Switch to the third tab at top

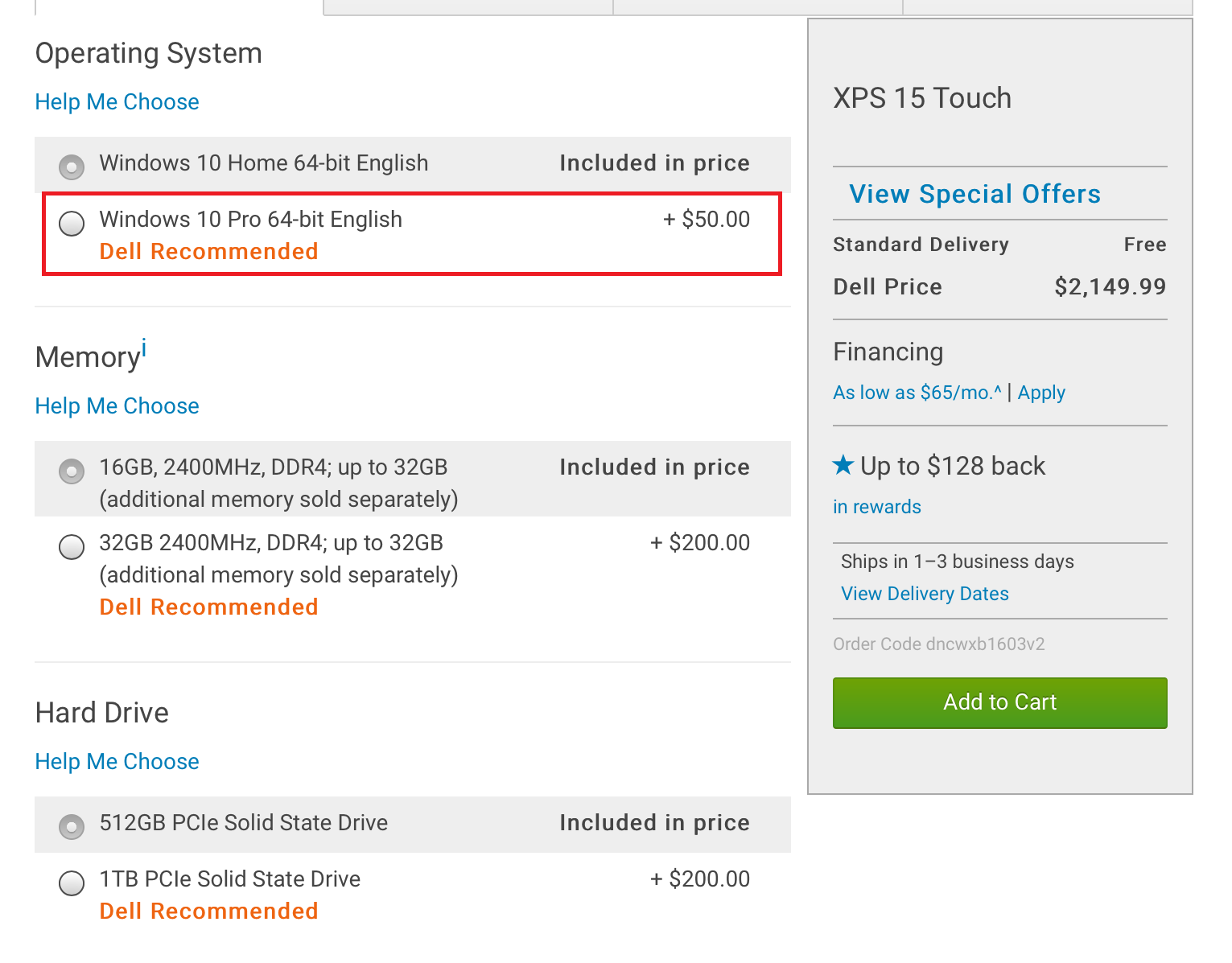tap(758, 7)
